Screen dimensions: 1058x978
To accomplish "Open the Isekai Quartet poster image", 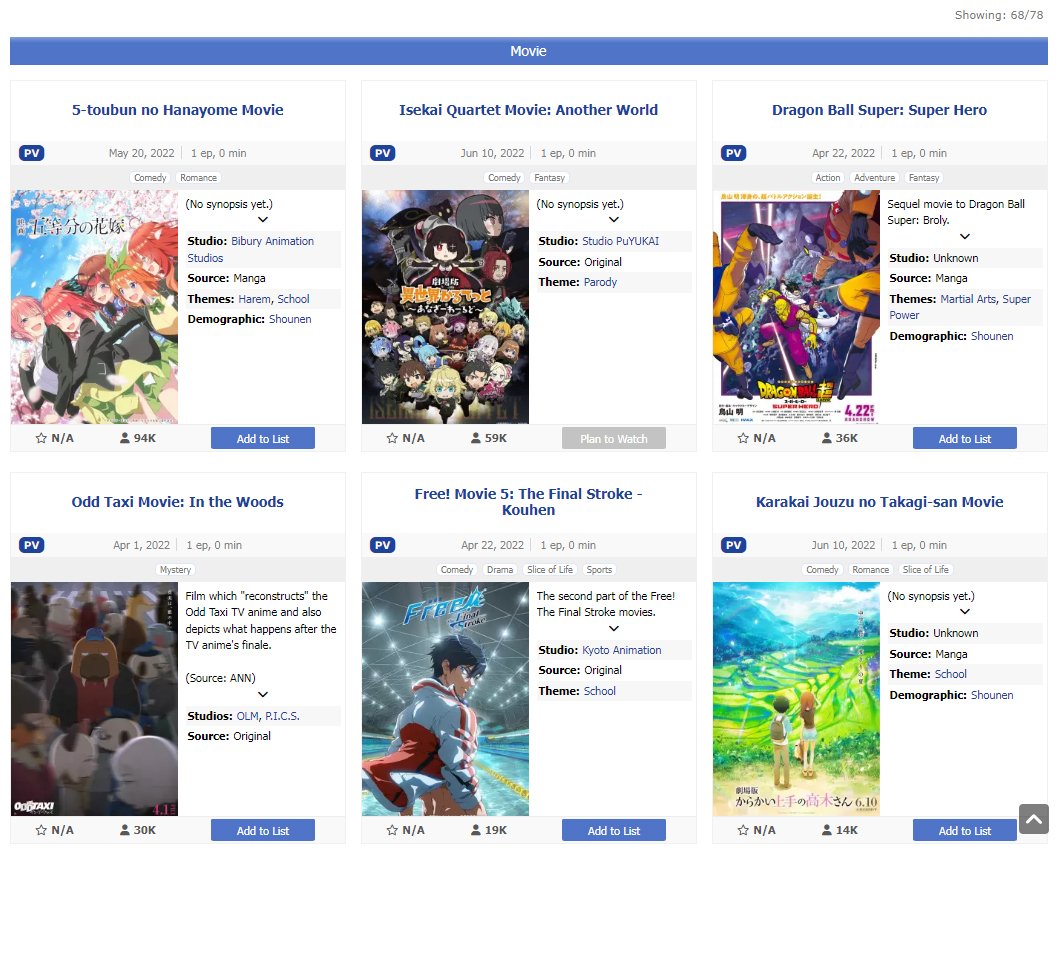I will 445,307.
